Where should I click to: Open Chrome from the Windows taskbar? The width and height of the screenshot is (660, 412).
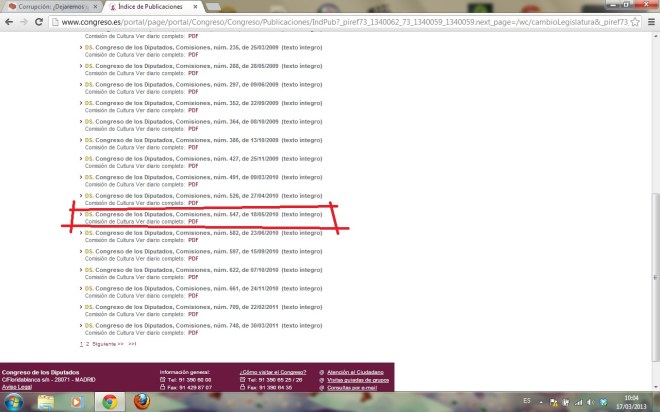(109, 401)
